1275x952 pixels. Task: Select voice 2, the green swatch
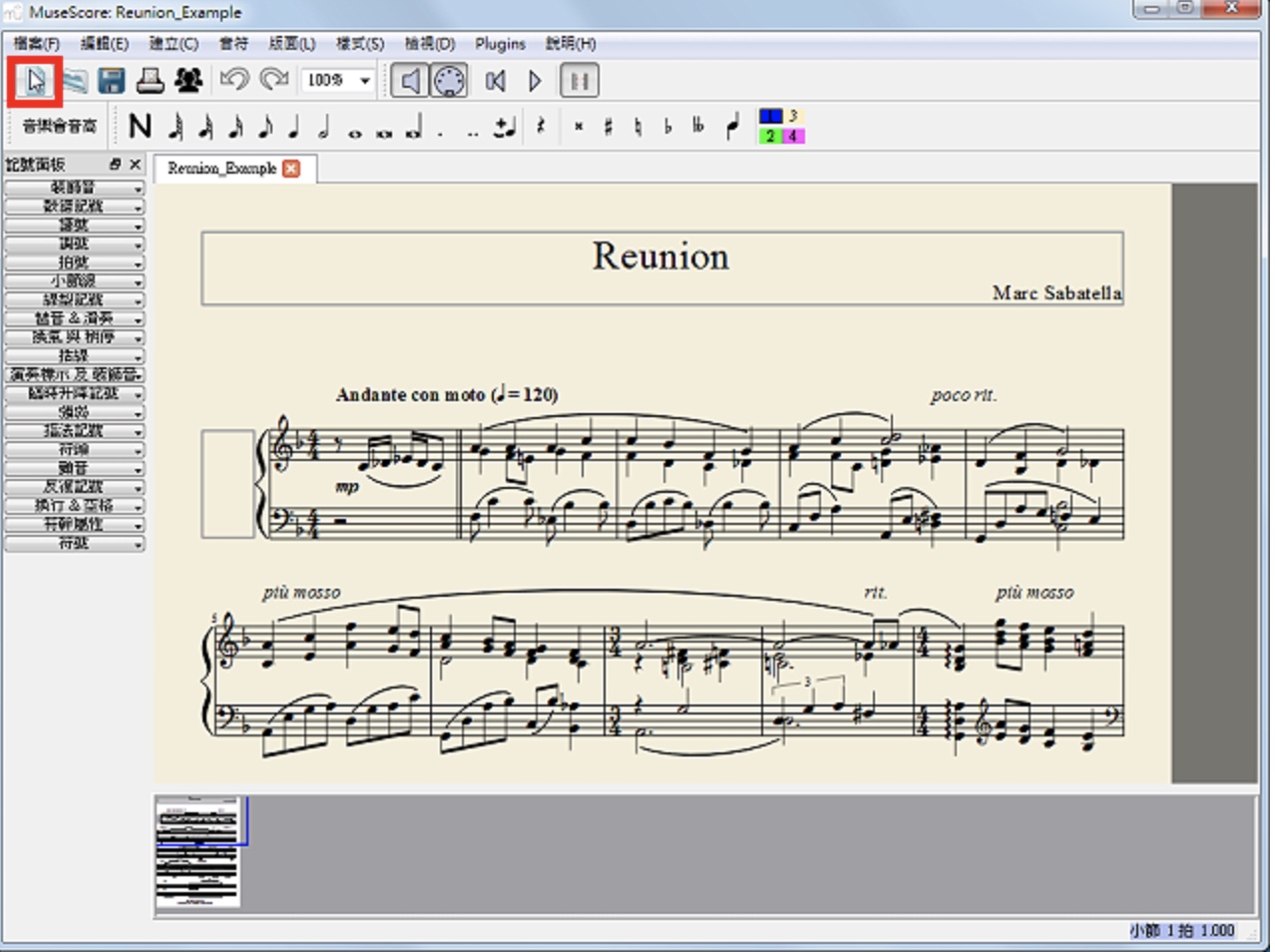(x=770, y=136)
